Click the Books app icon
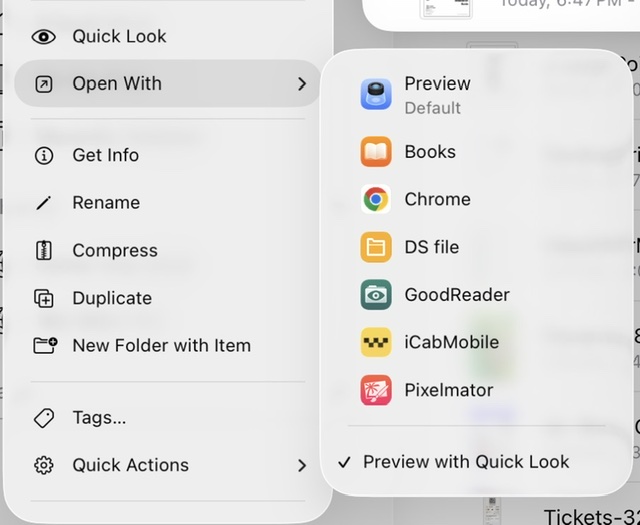 point(376,152)
